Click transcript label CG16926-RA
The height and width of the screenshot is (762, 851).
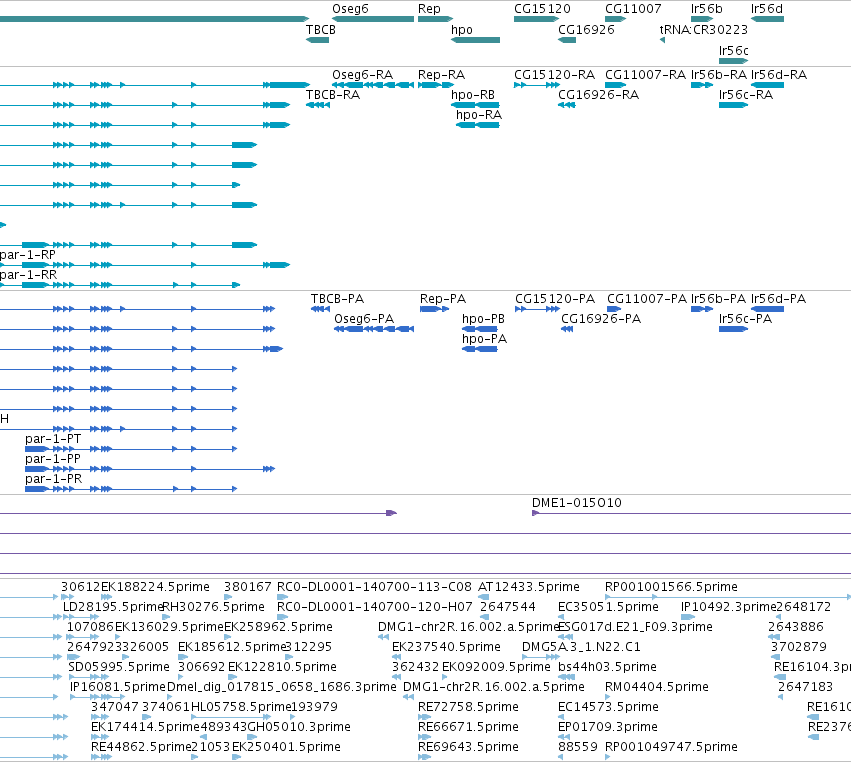pyautogui.click(x=598, y=95)
